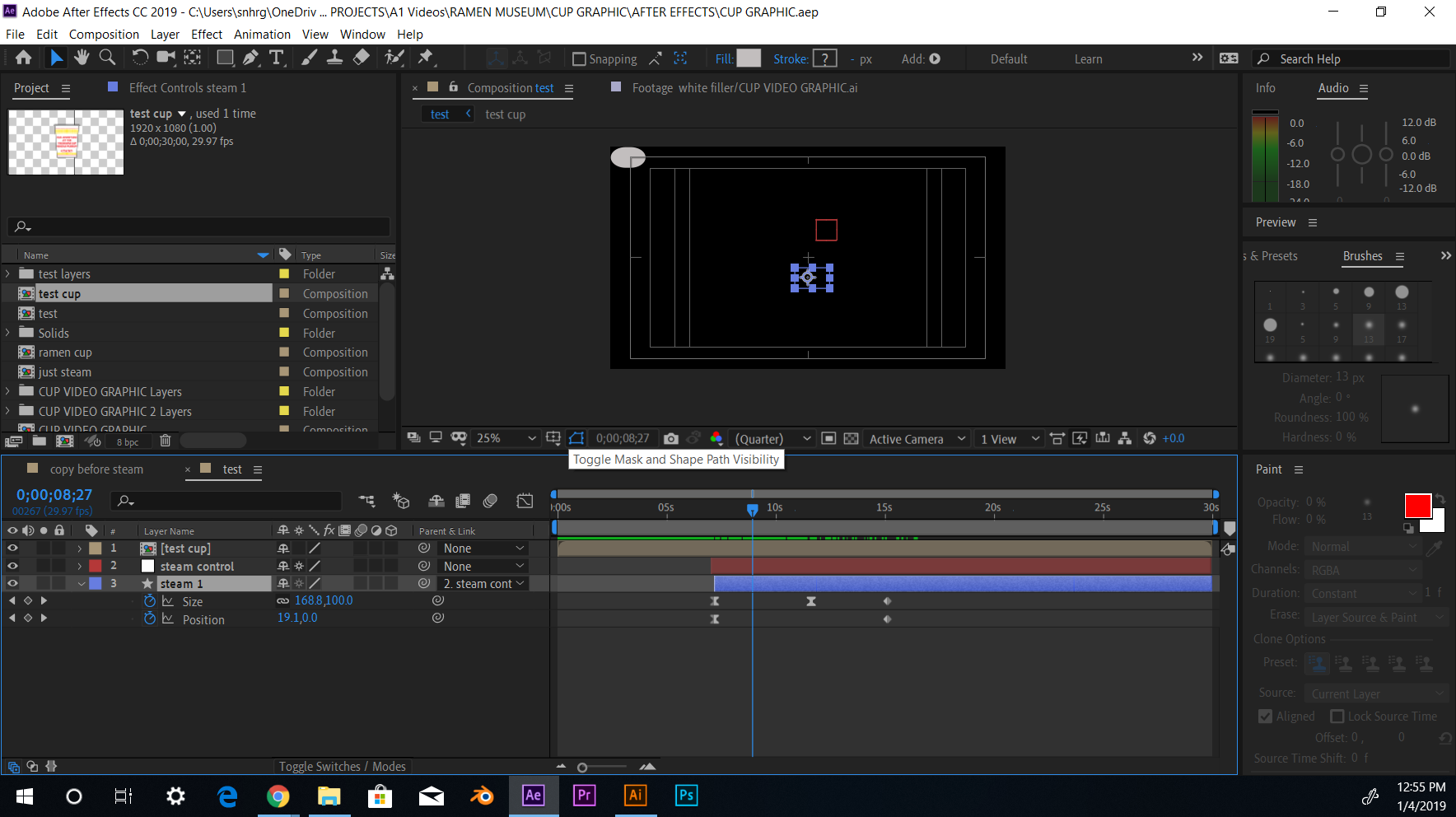The width and height of the screenshot is (1456, 817).
Task: Click the current time 0;00;08;27 display
Action: pyautogui.click(x=54, y=495)
